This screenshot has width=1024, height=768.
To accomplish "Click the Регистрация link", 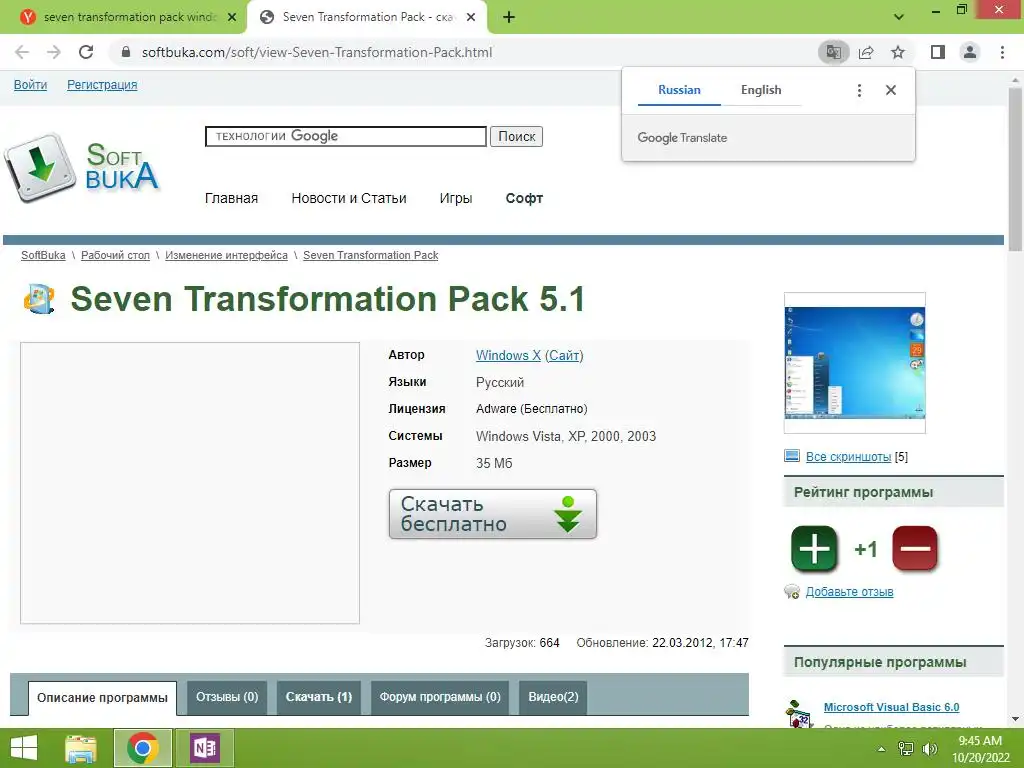I will [102, 85].
